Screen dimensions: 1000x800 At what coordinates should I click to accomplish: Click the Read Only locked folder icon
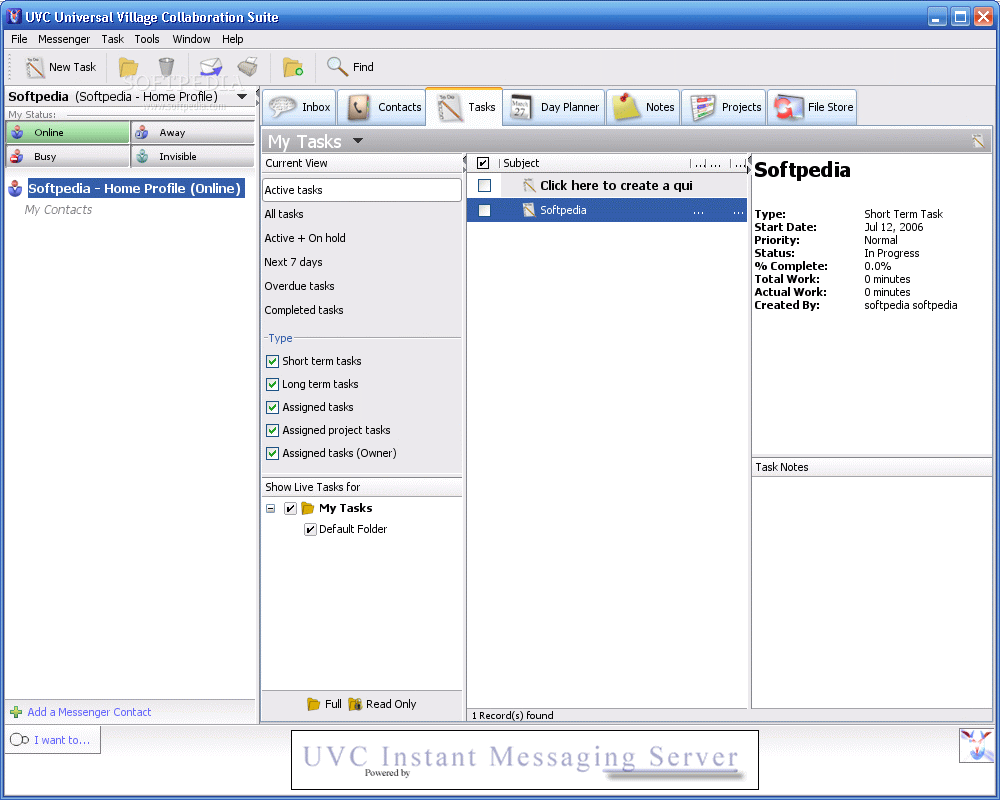tap(355, 704)
